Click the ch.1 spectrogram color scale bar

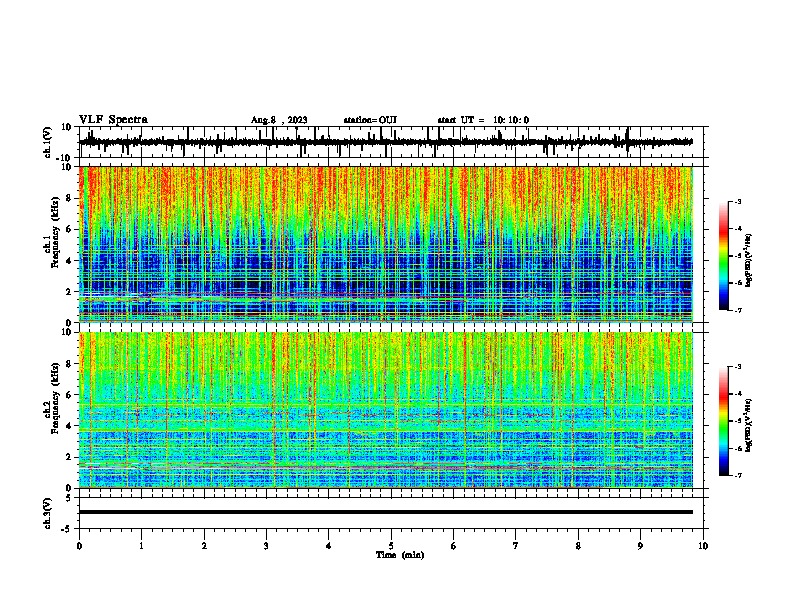coord(724,256)
